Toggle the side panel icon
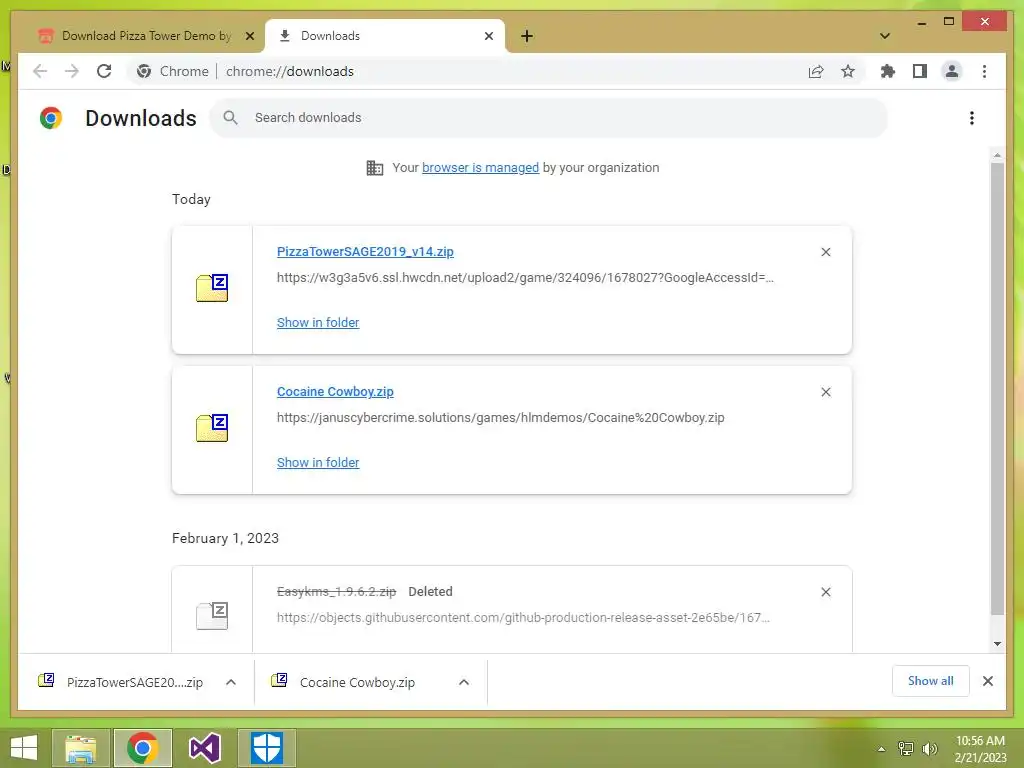The image size is (1024, 768). [920, 71]
